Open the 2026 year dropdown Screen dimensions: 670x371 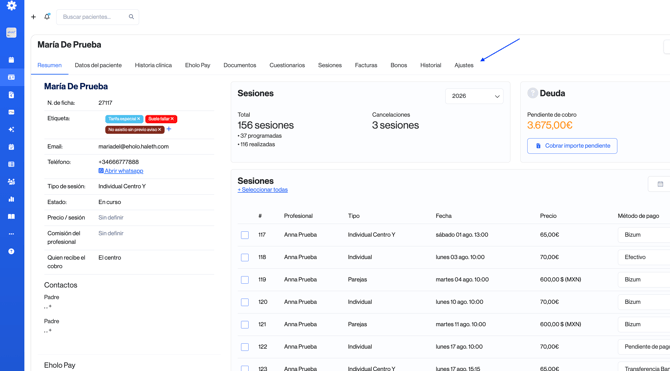(x=474, y=96)
